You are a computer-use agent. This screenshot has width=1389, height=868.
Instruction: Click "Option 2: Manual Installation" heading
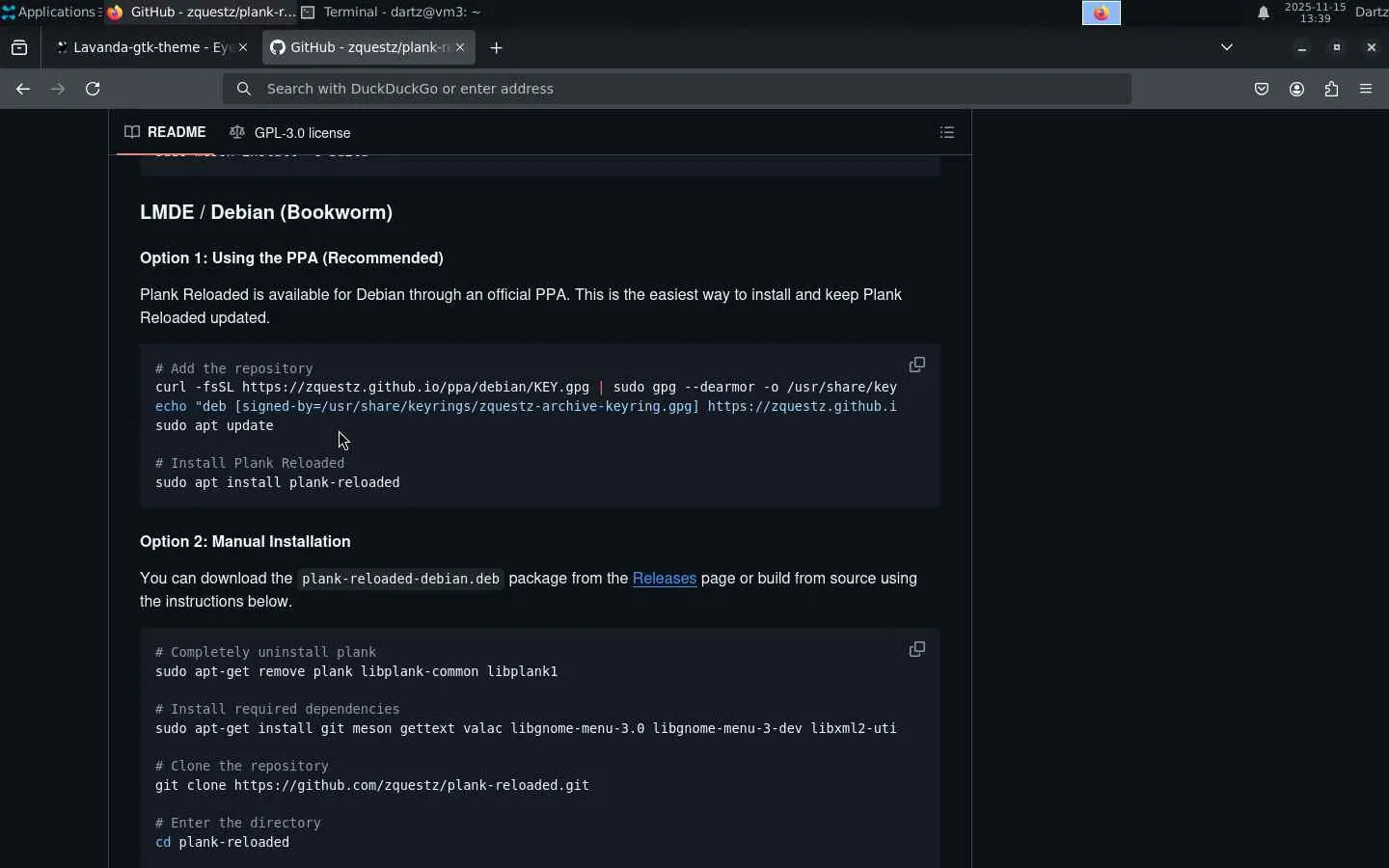pos(245,542)
